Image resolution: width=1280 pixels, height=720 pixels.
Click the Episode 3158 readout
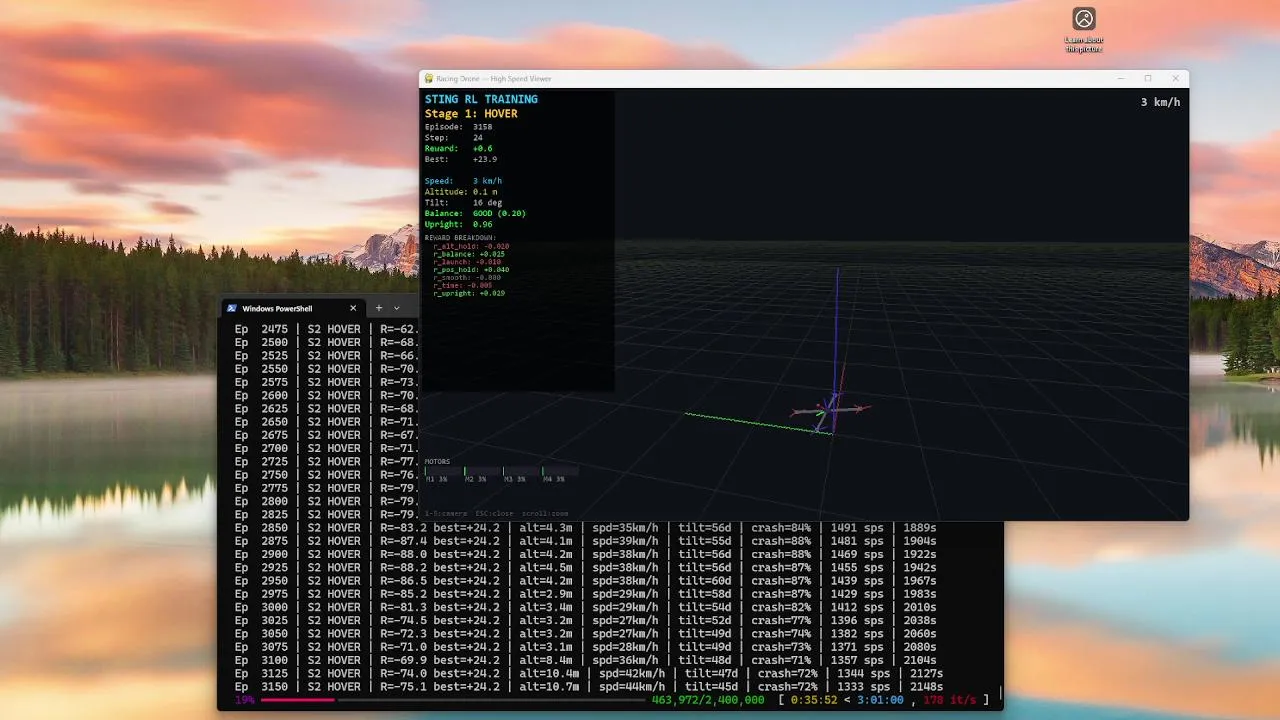tap(458, 127)
